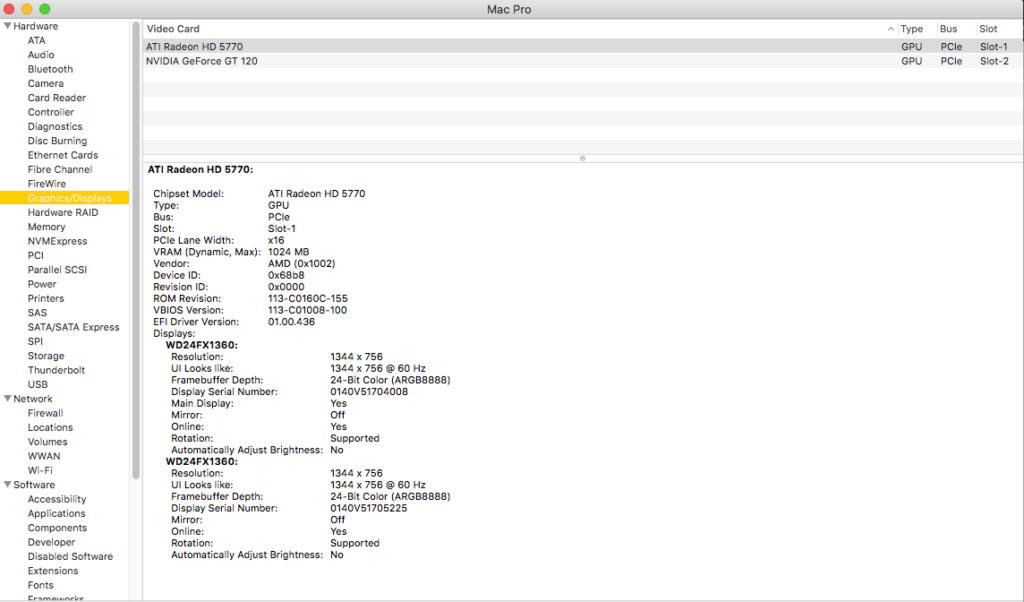Open NVMExpress in the sidebar

tap(57, 242)
